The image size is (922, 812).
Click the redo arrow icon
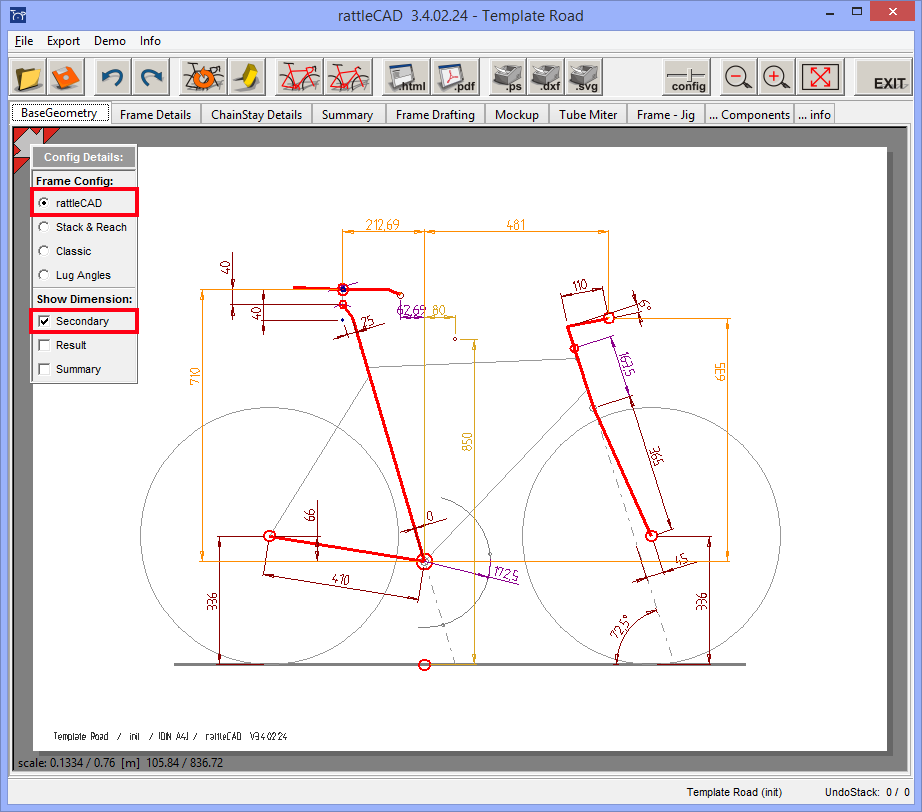(150, 78)
